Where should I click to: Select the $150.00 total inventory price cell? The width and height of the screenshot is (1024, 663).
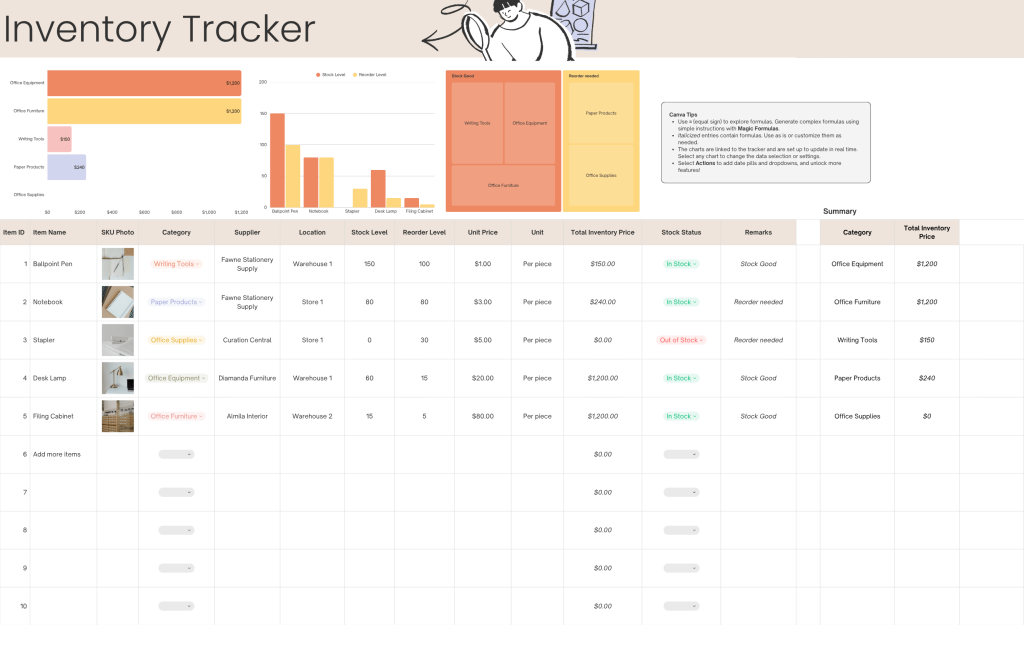pyautogui.click(x=603, y=264)
